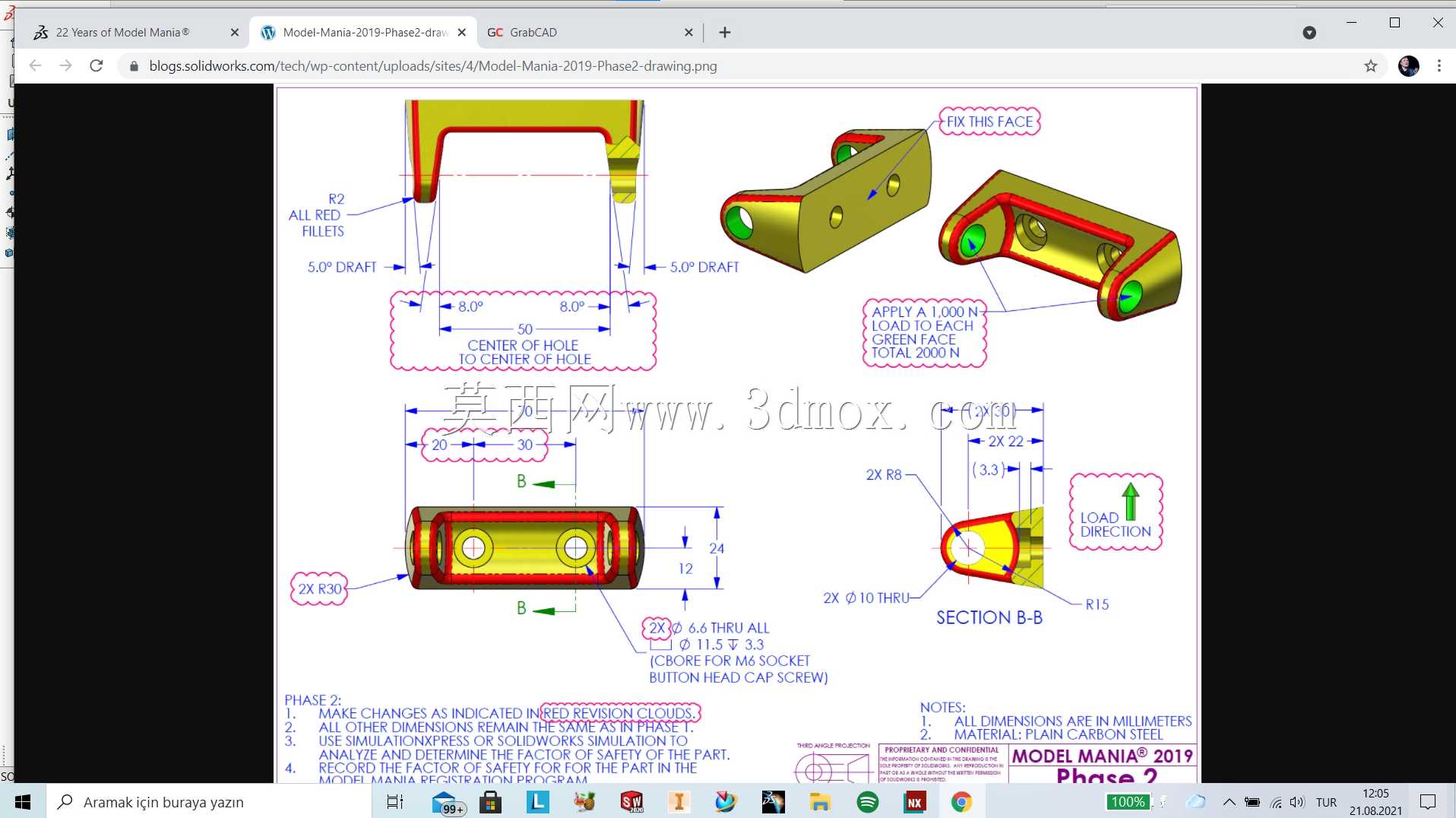
Task: Open the OneDrive cloud tray icon
Action: (x=1195, y=802)
